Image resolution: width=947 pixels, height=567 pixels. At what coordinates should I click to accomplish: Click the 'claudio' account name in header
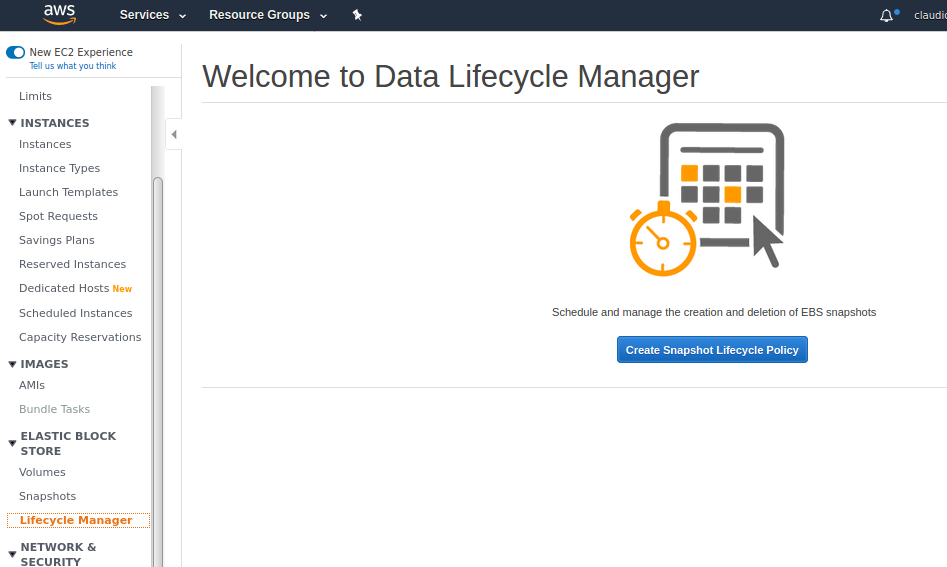click(930, 16)
